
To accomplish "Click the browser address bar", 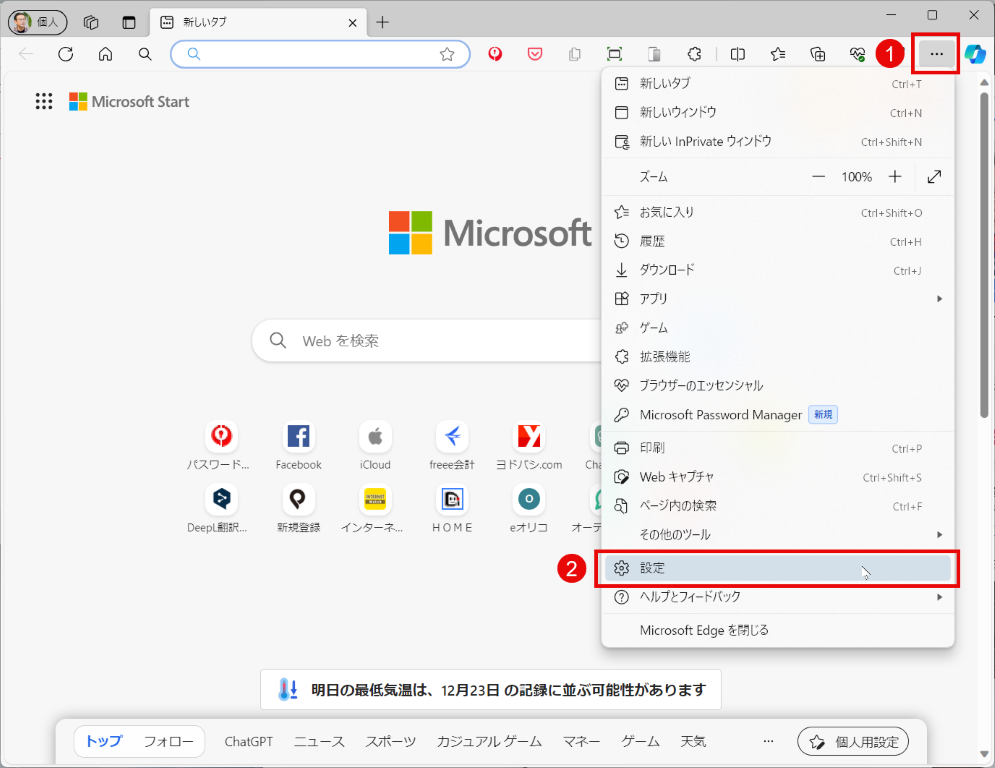I will tap(320, 54).
